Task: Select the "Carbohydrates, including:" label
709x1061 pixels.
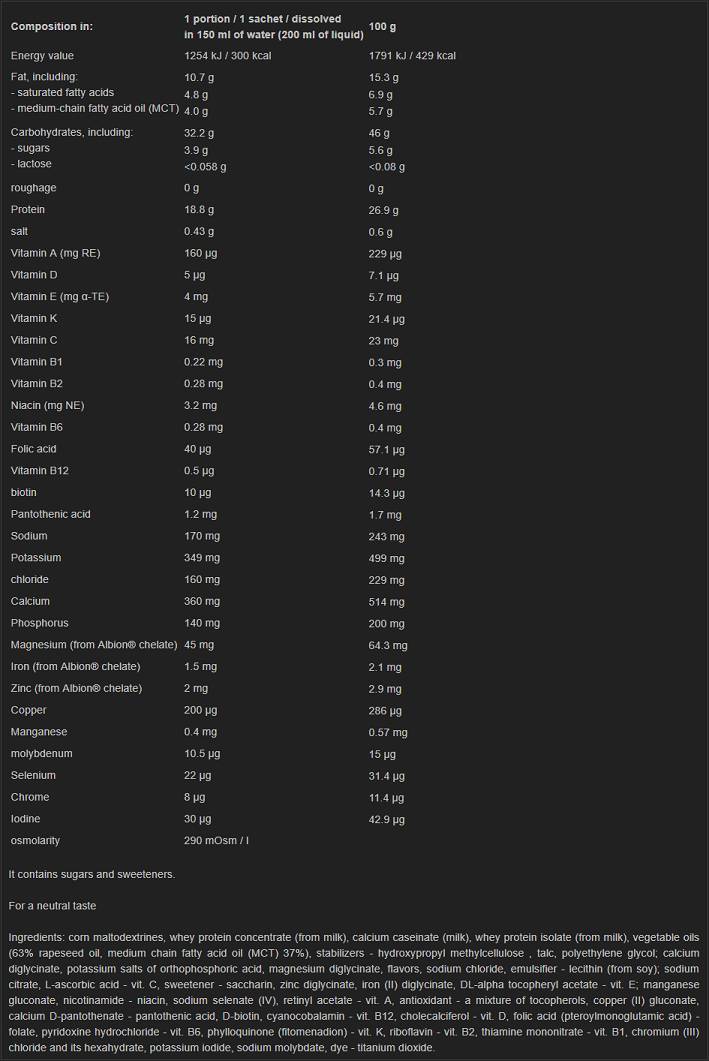Action: [x=71, y=132]
